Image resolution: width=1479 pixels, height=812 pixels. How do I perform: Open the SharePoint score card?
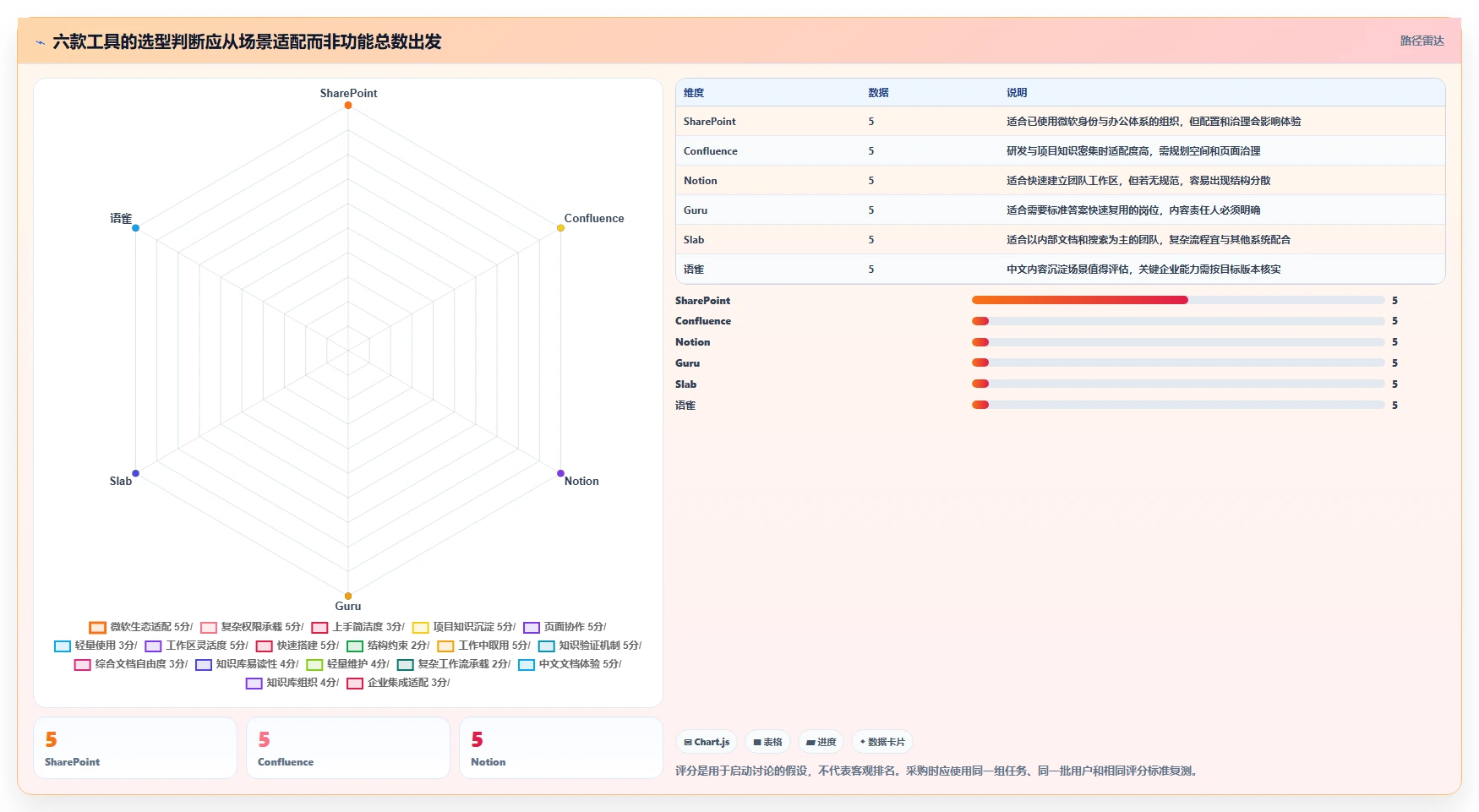[135, 748]
